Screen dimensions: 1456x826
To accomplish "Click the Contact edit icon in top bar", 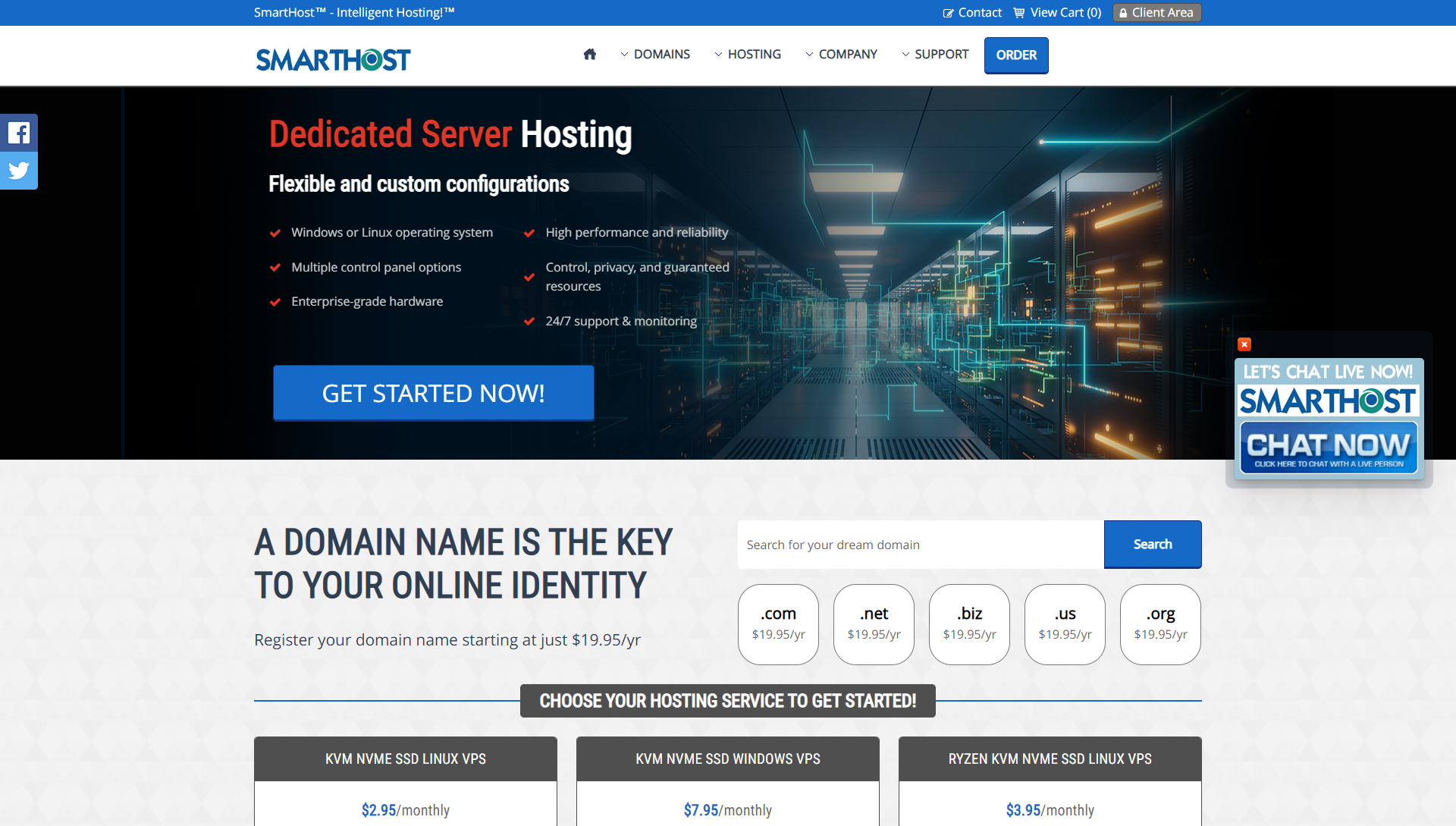I will (x=948, y=13).
